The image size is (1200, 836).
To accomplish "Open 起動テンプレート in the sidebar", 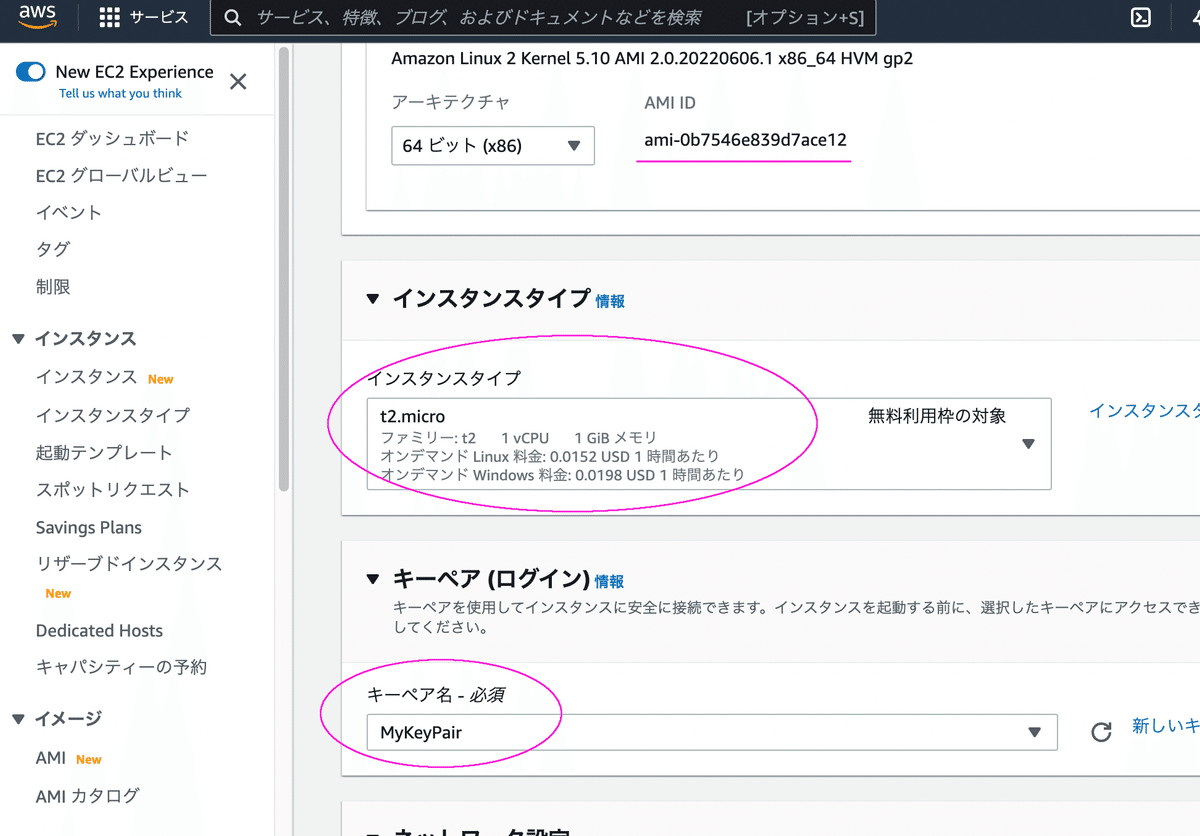I will point(104,452).
